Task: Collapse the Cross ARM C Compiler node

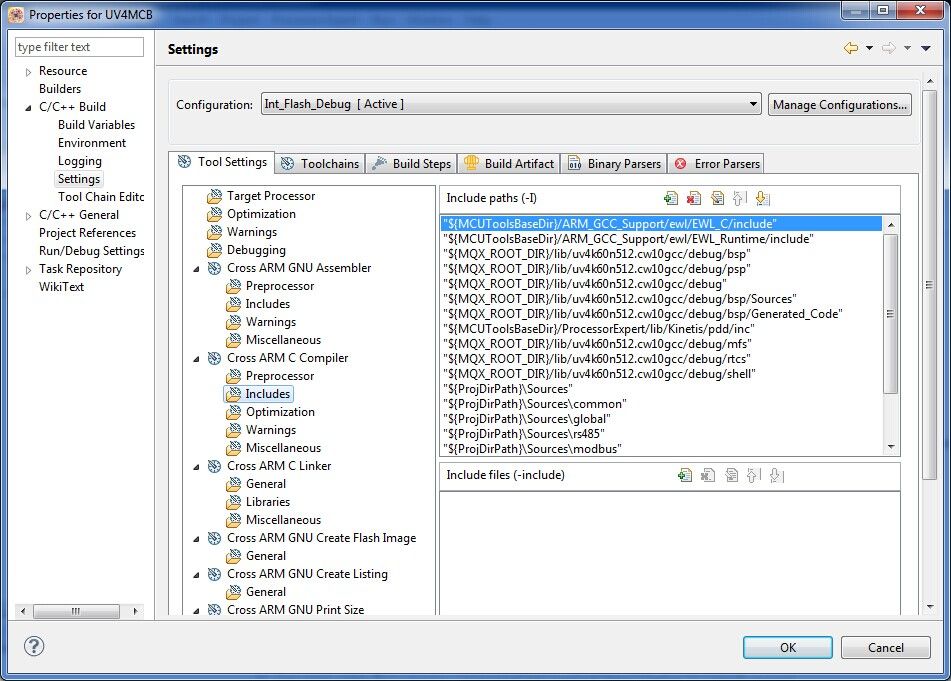Action: (x=196, y=359)
